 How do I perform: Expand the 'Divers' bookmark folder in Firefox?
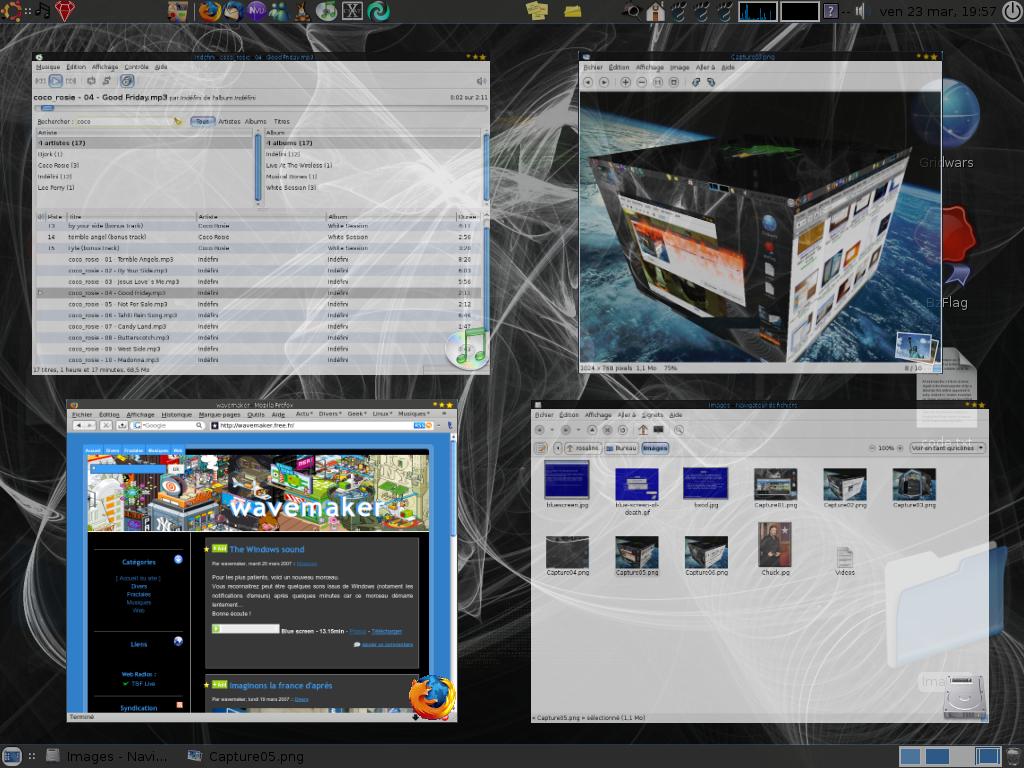click(330, 414)
